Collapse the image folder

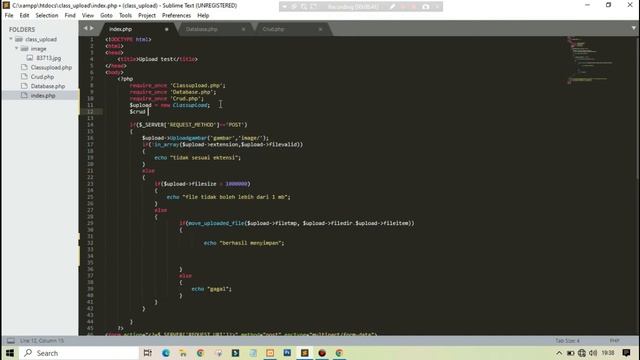coord(17,49)
